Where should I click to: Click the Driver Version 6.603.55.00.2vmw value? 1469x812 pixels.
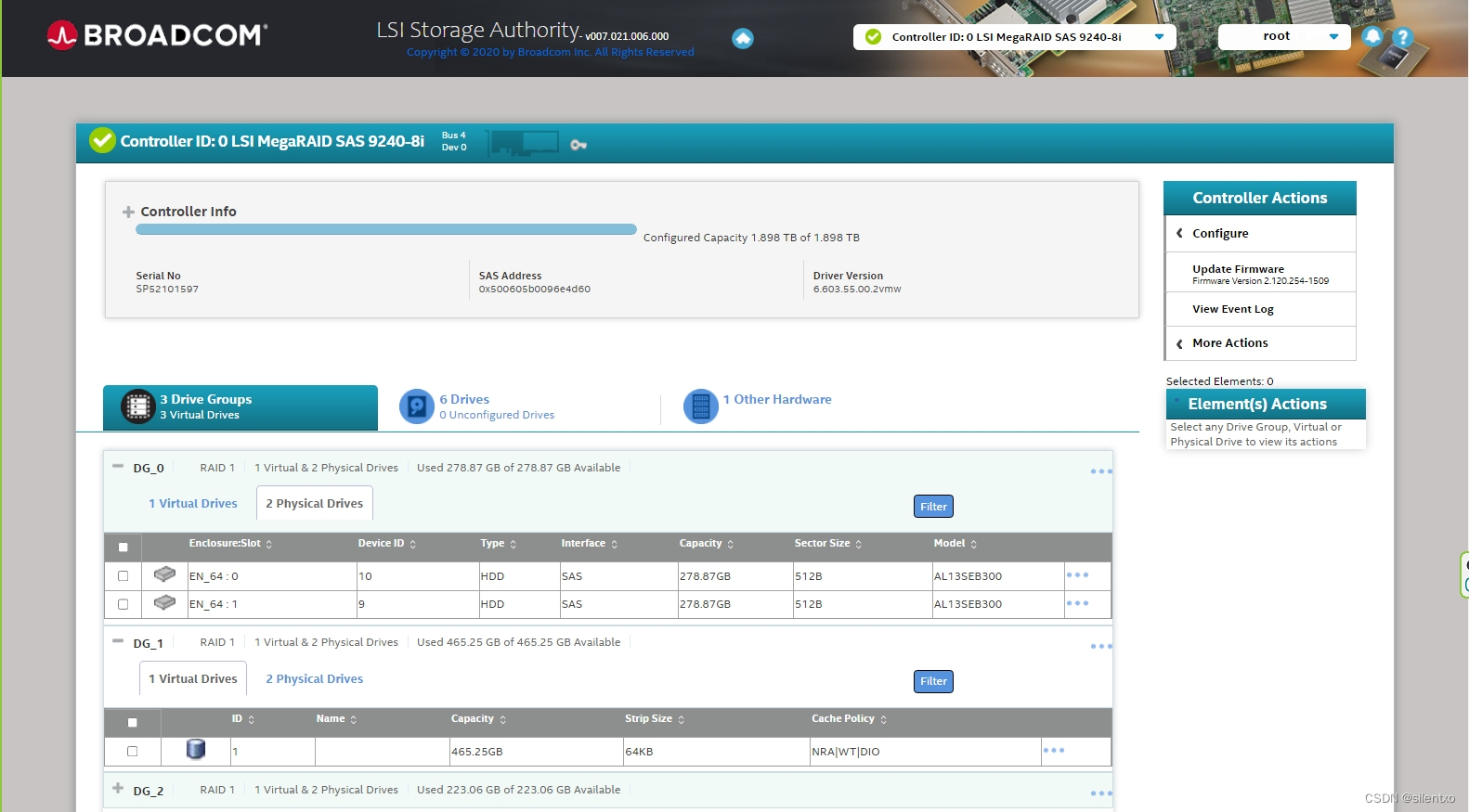[x=857, y=290]
